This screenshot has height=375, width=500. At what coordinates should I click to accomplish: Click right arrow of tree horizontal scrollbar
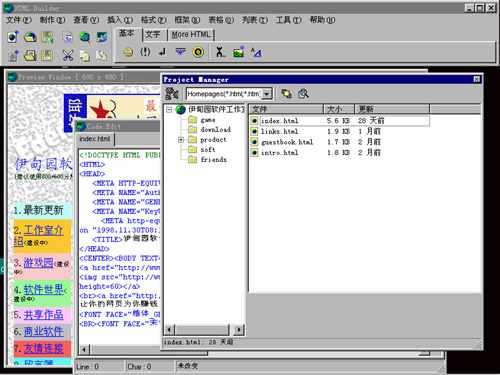[x=239, y=330]
